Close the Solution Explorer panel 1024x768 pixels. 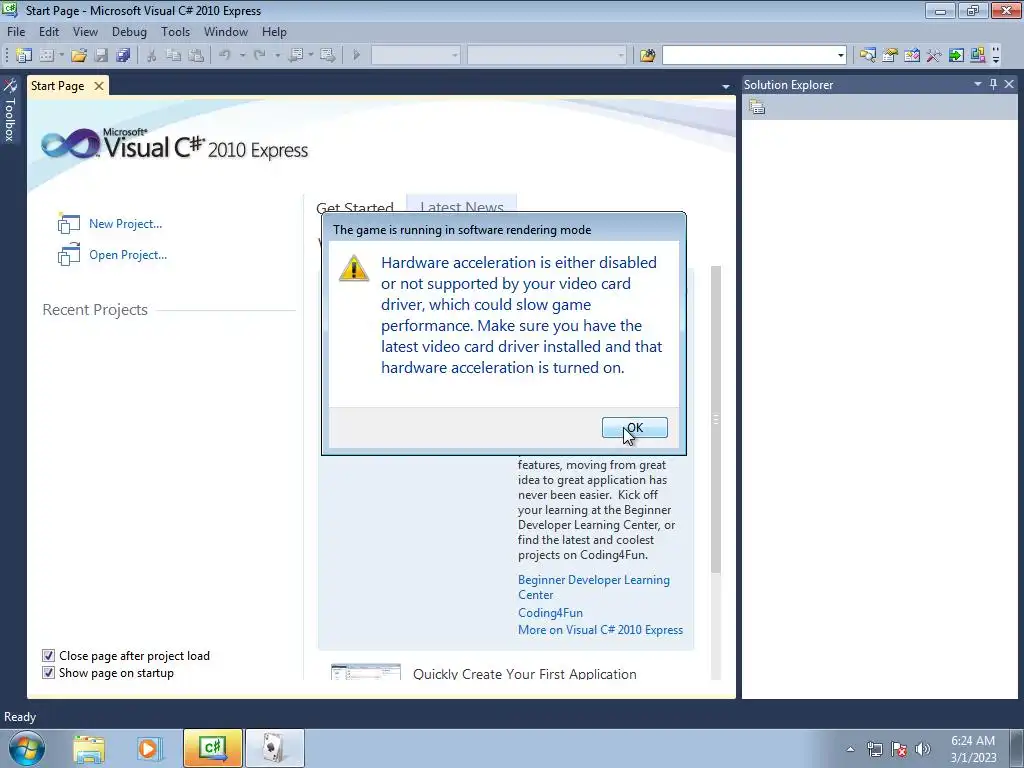point(1009,84)
